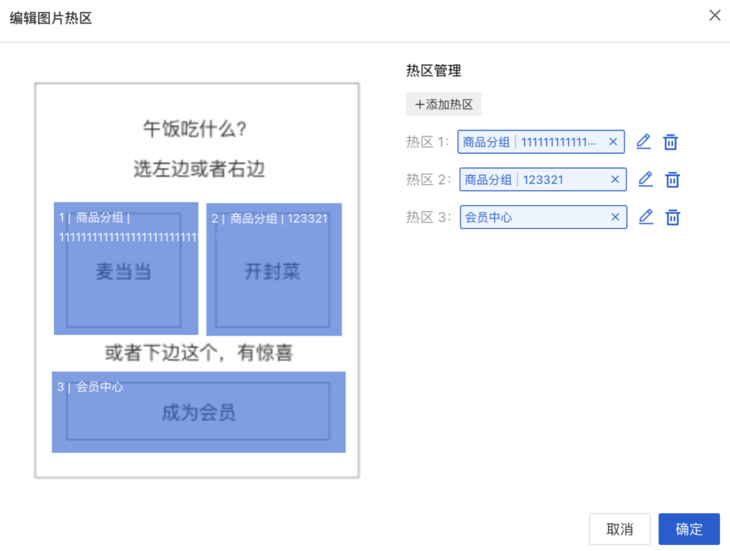Delete hotspot 3 with trash icon
Screen dimensions: 730x551
(673, 217)
